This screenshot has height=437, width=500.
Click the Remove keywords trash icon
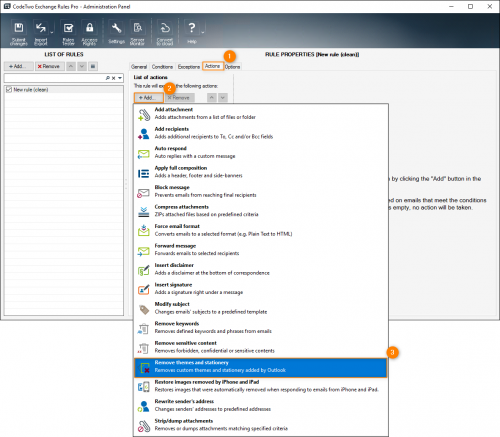pos(144,328)
